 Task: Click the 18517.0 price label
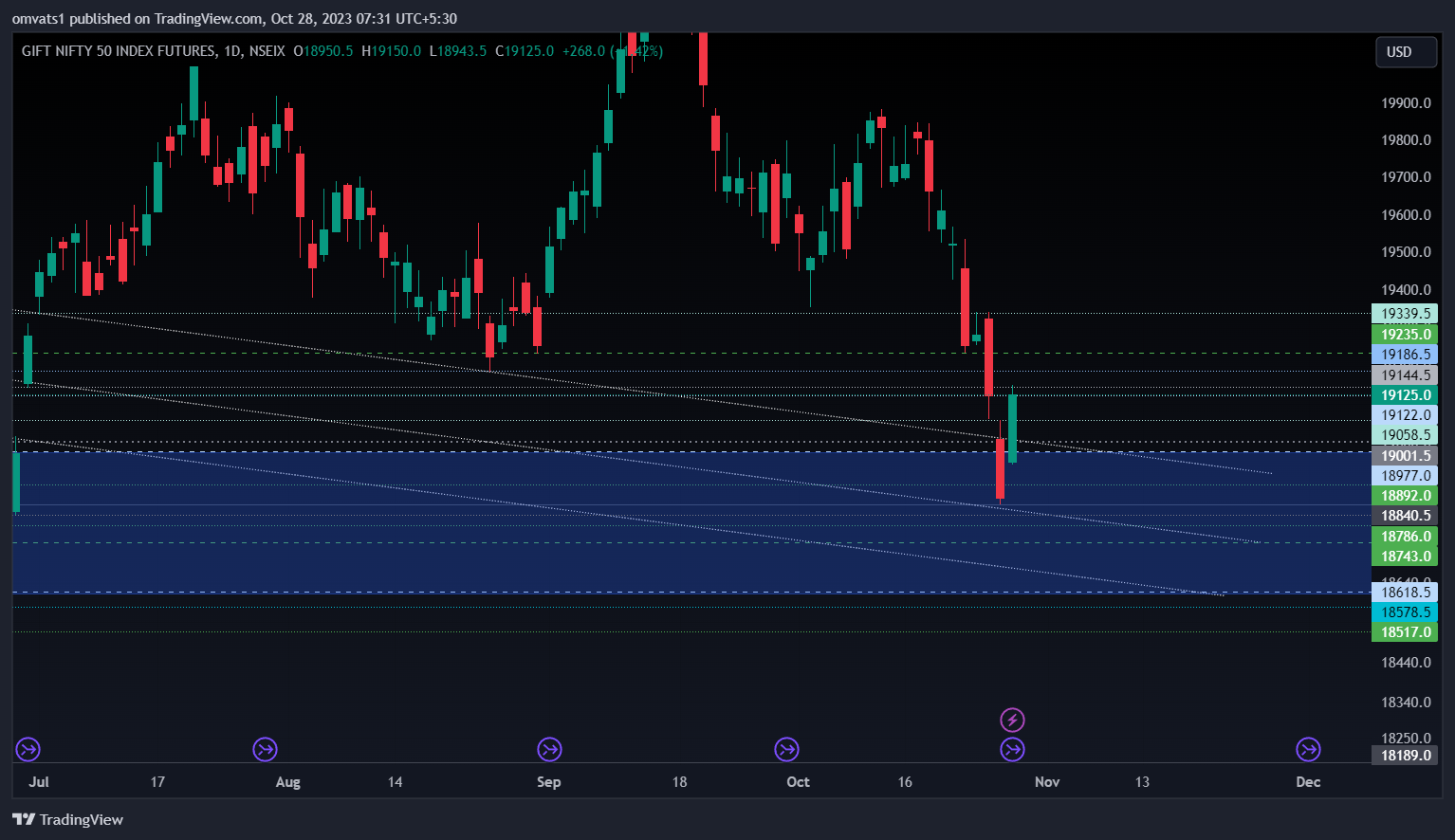coord(1405,632)
